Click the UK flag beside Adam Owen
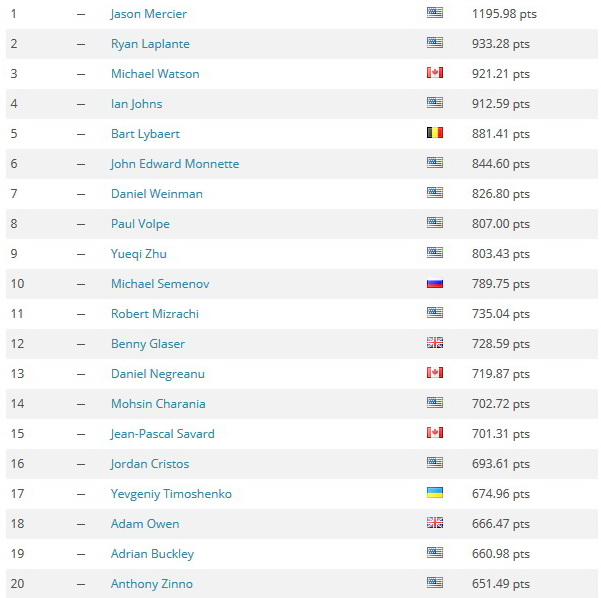This screenshot has width=601, height=598. [x=435, y=522]
